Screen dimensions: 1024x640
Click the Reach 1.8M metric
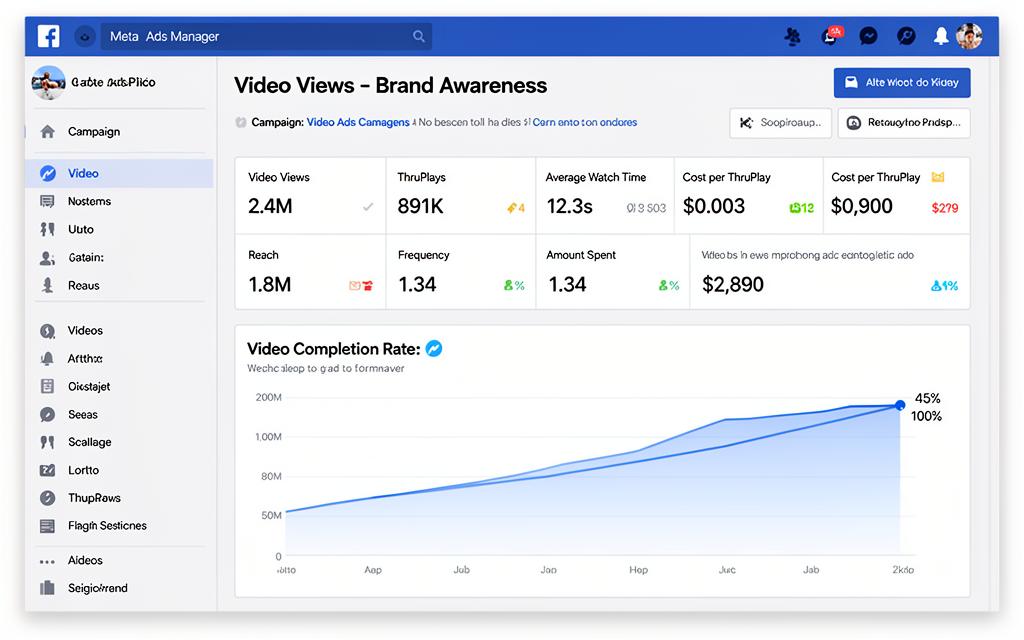(x=270, y=285)
